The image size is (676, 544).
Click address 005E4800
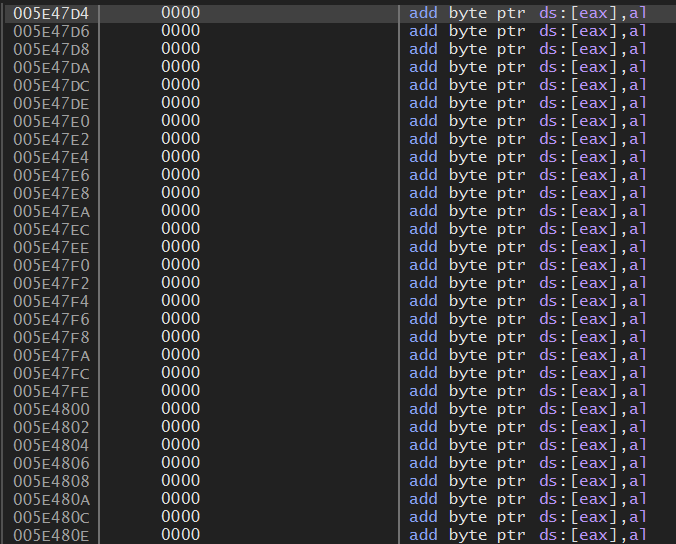click(51, 410)
